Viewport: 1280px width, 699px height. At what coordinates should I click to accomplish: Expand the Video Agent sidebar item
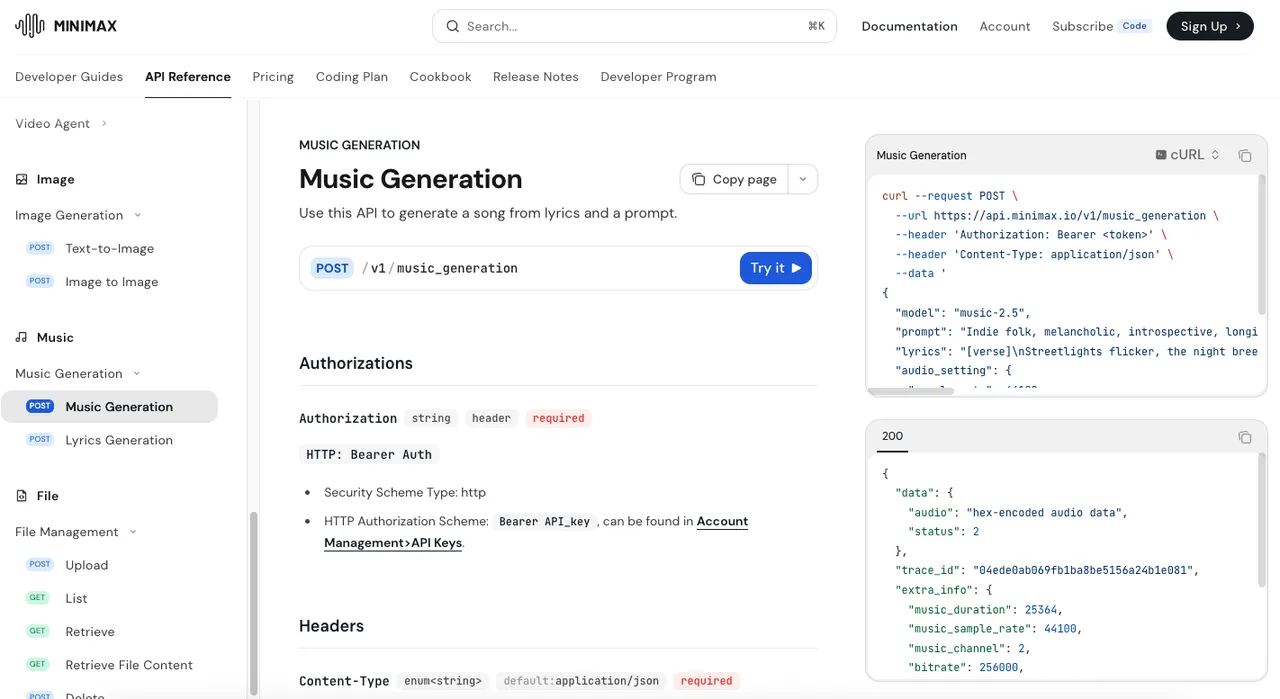click(x=104, y=124)
